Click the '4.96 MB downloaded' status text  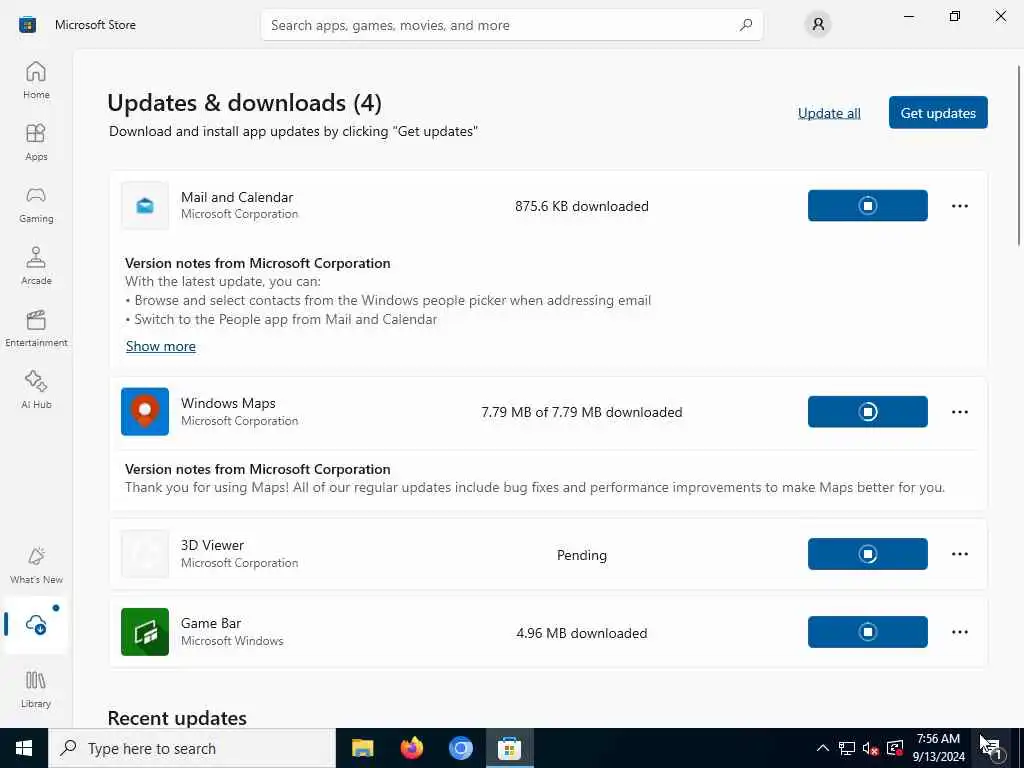tap(581, 633)
